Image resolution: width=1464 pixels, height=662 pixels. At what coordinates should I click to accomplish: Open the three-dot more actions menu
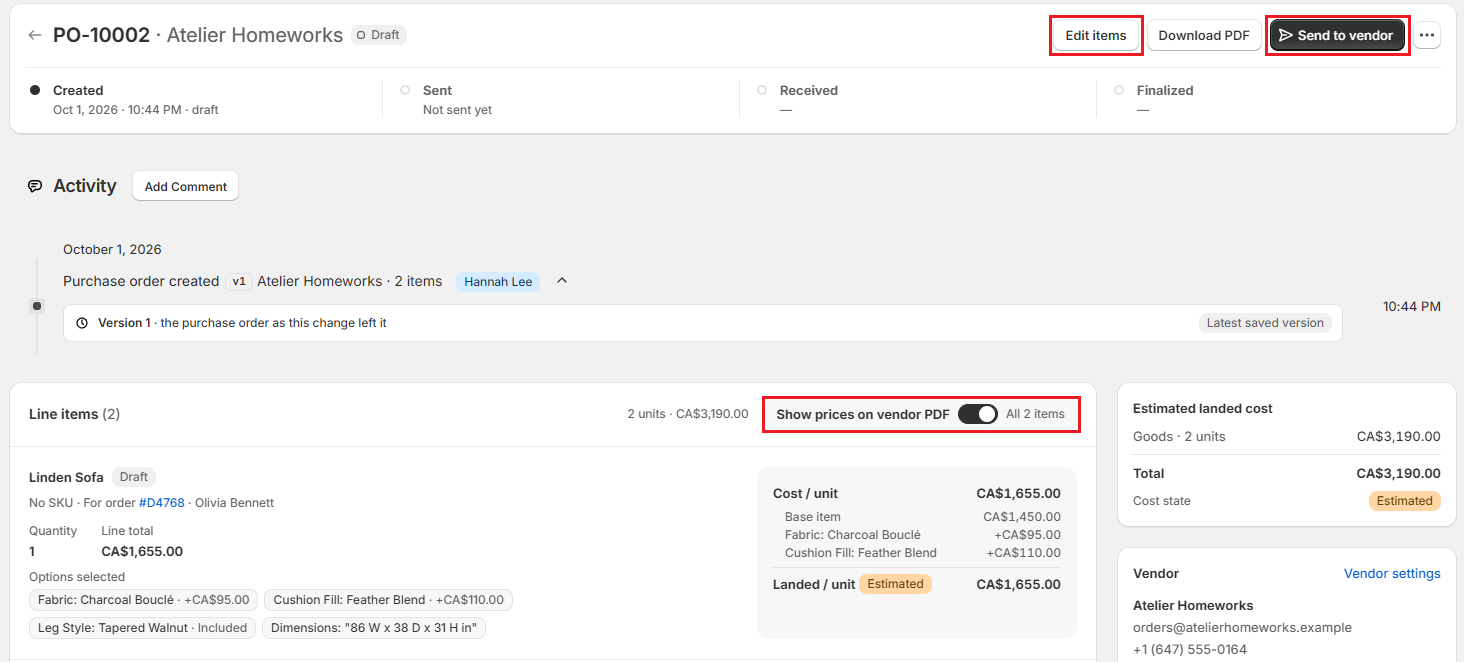pyautogui.click(x=1427, y=35)
